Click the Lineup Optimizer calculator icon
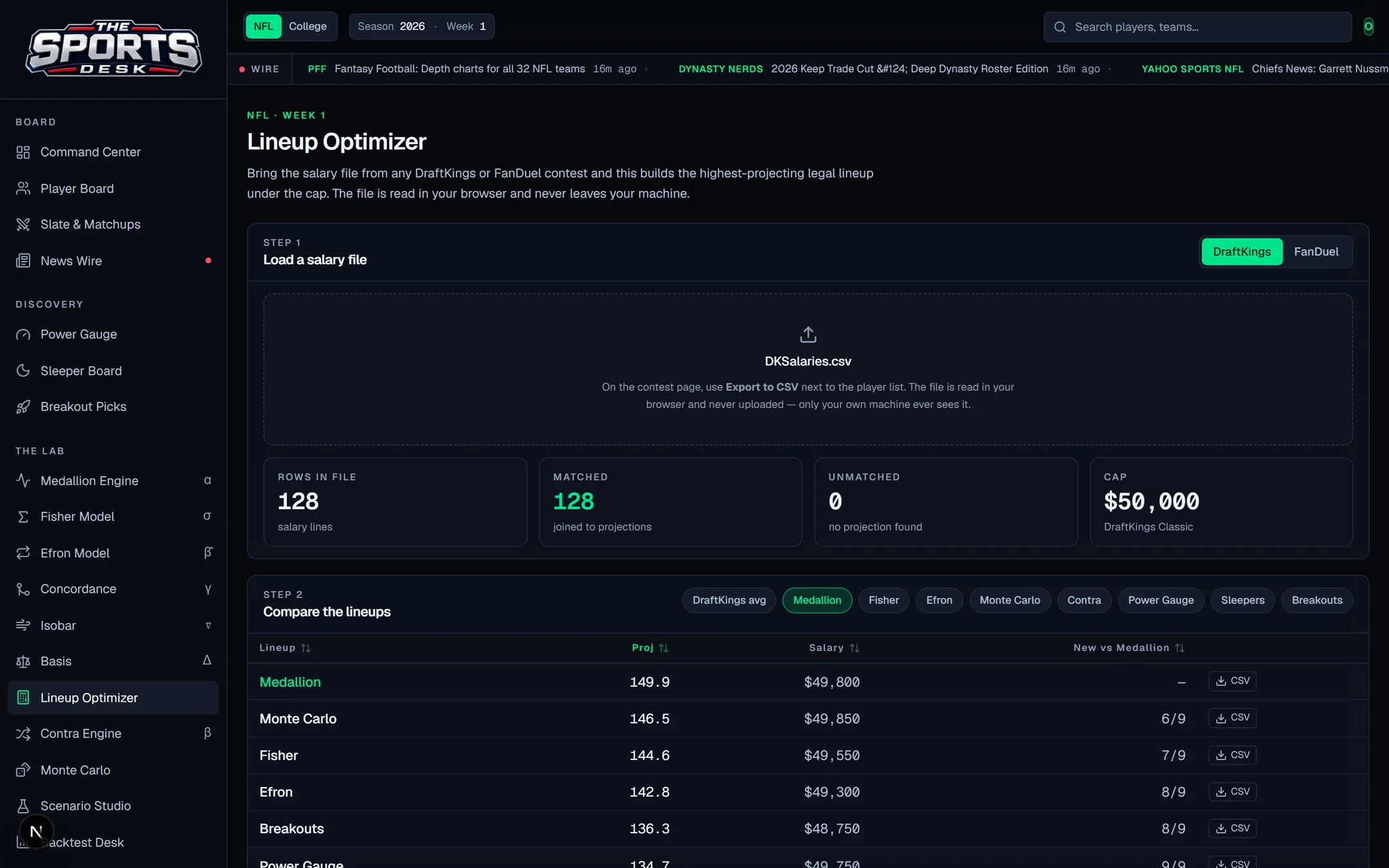This screenshot has width=1389, height=868. tap(23, 698)
